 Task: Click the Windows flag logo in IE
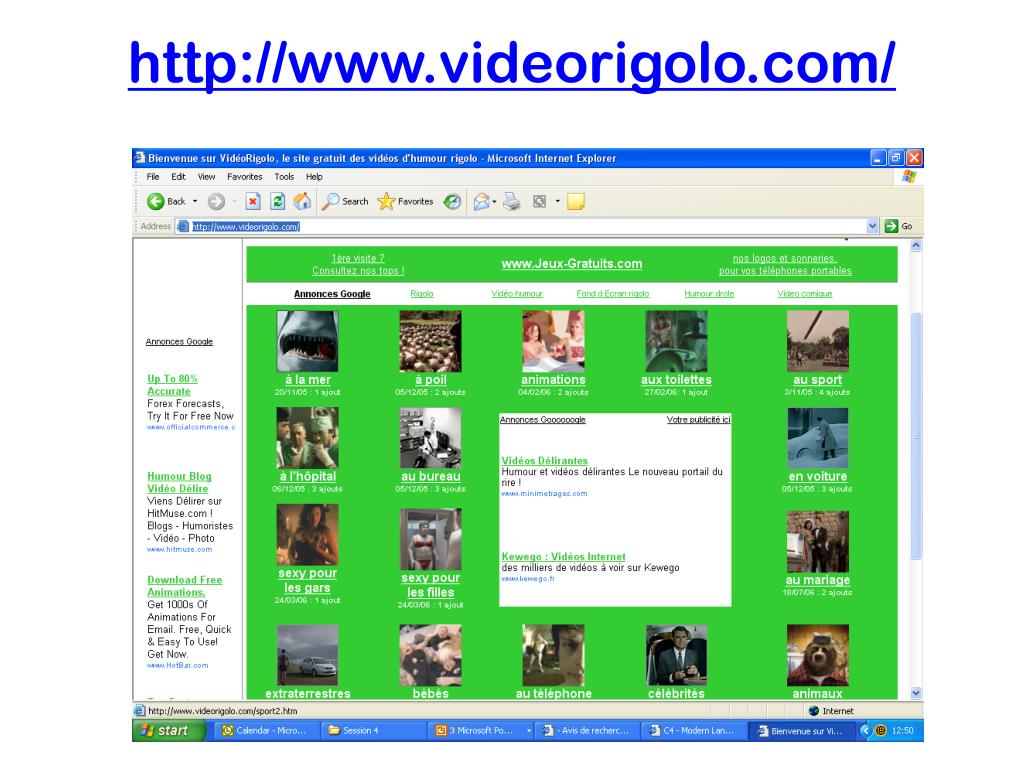909,176
